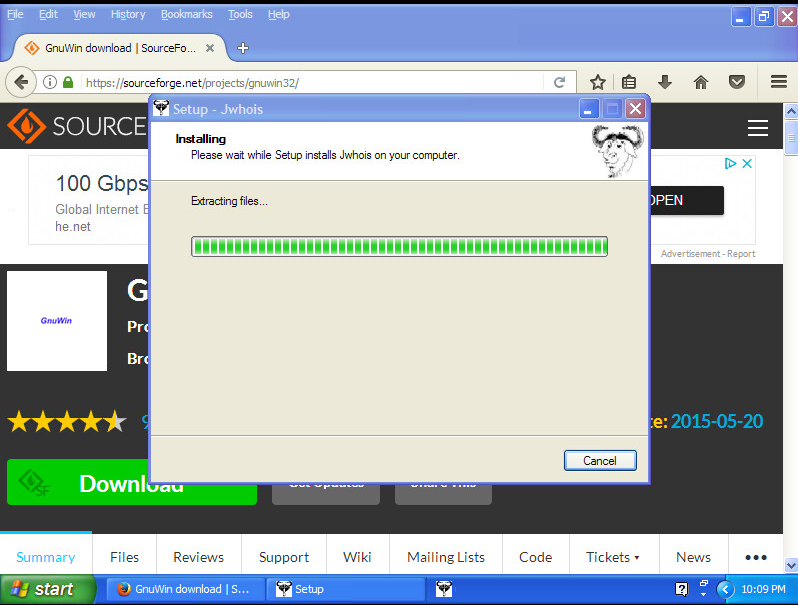Image resolution: width=798 pixels, height=605 pixels.
Task: Click the Firefox back arrow button
Action: coord(21,82)
